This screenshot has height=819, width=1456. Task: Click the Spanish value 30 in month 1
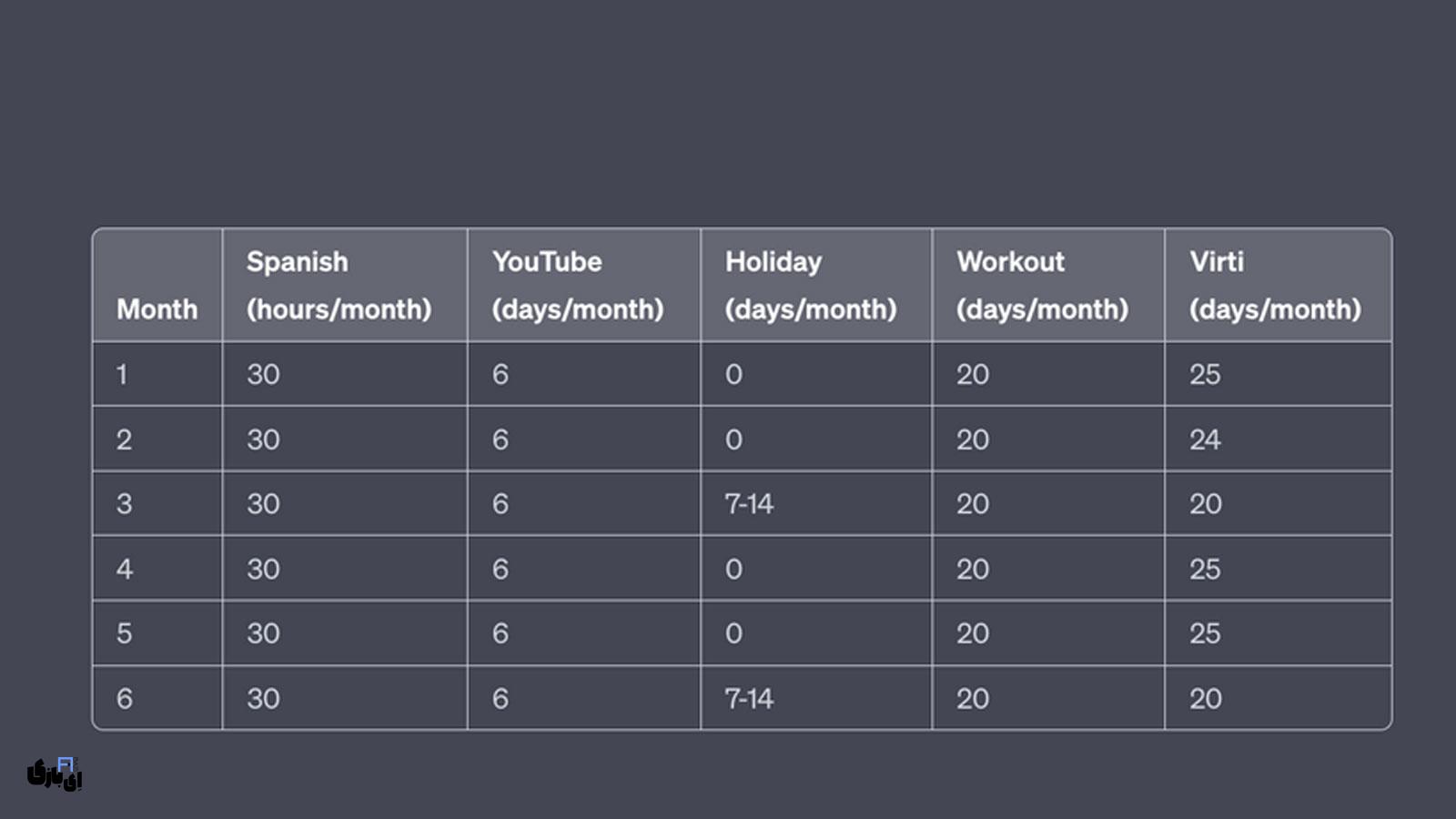click(263, 374)
